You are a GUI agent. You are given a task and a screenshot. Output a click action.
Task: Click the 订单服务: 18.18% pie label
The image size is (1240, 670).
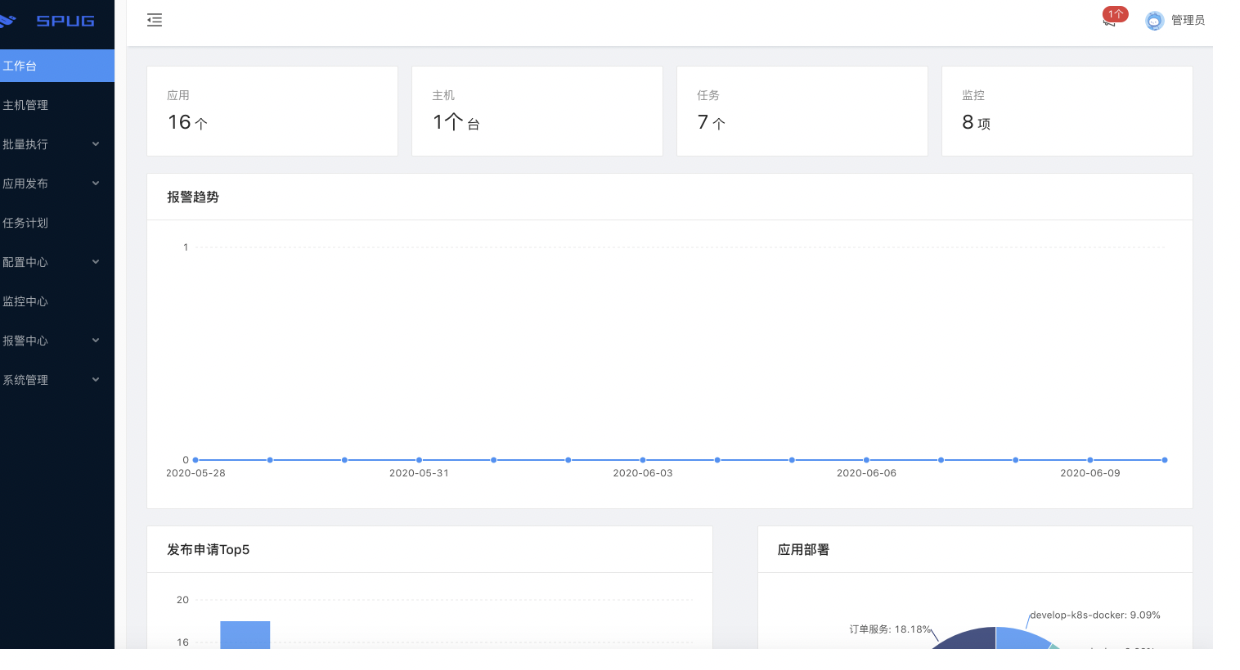(x=890, y=630)
